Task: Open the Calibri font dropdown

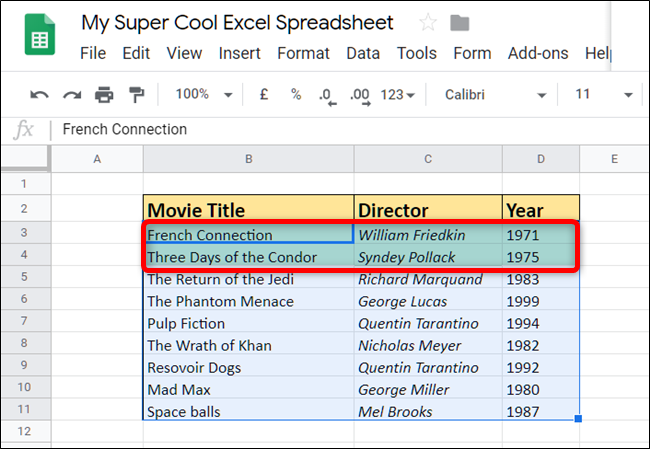Action: [x=496, y=95]
